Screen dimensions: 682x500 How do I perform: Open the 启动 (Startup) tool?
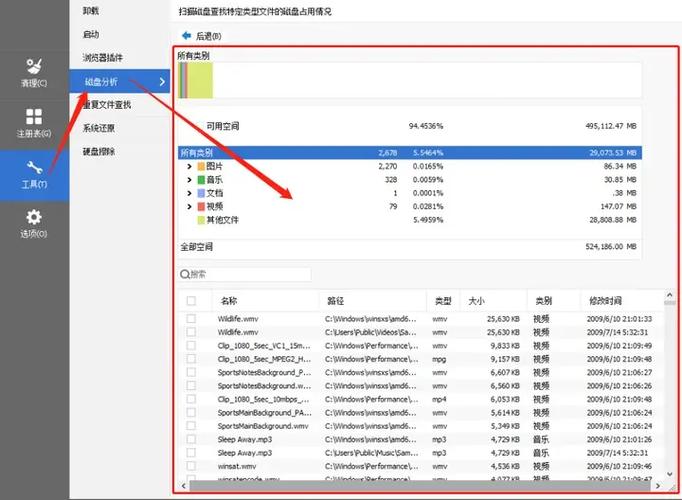[x=91, y=34]
